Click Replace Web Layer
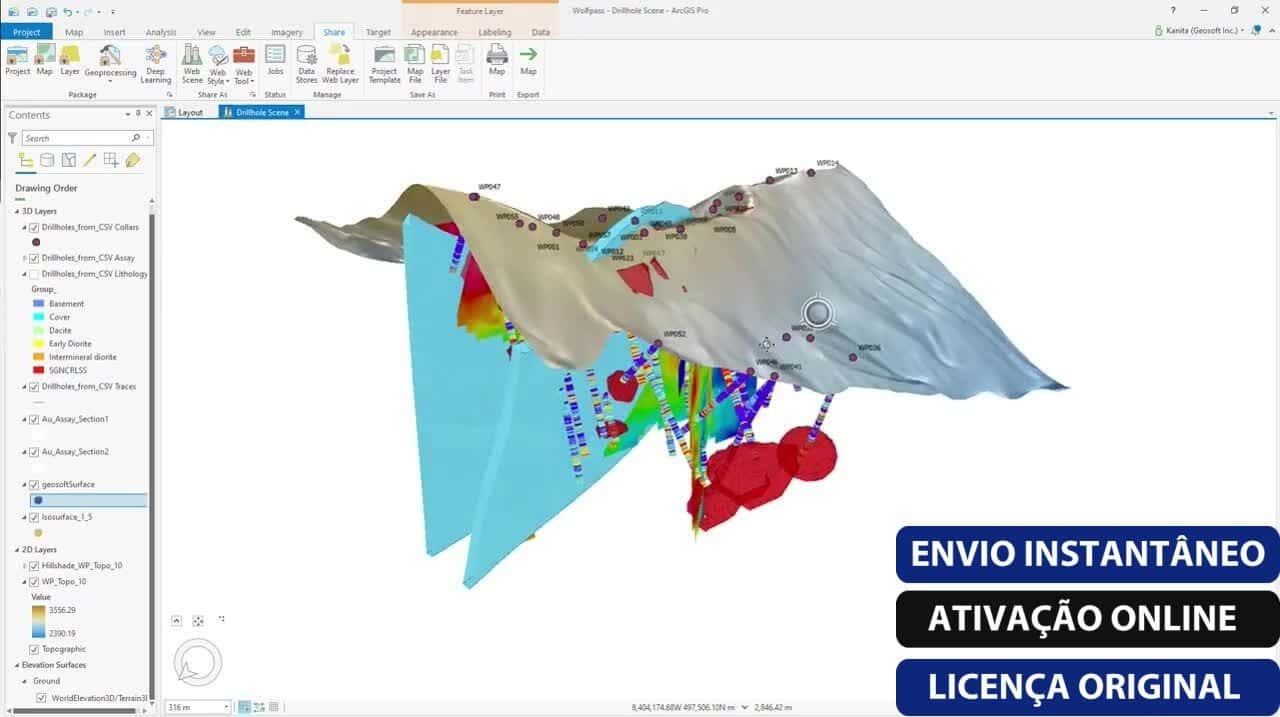The width and height of the screenshot is (1280, 717). [340, 63]
